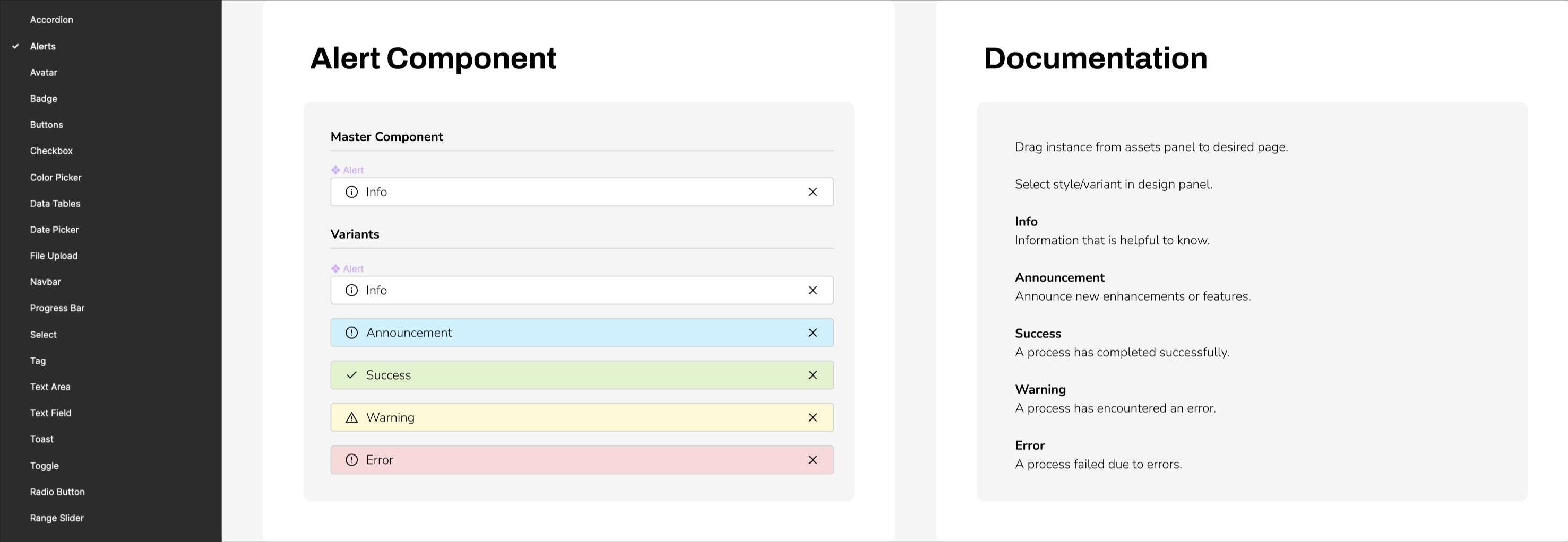The width and height of the screenshot is (1568, 542).
Task: Close the red Error alert
Action: pyautogui.click(x=812, y=460)
